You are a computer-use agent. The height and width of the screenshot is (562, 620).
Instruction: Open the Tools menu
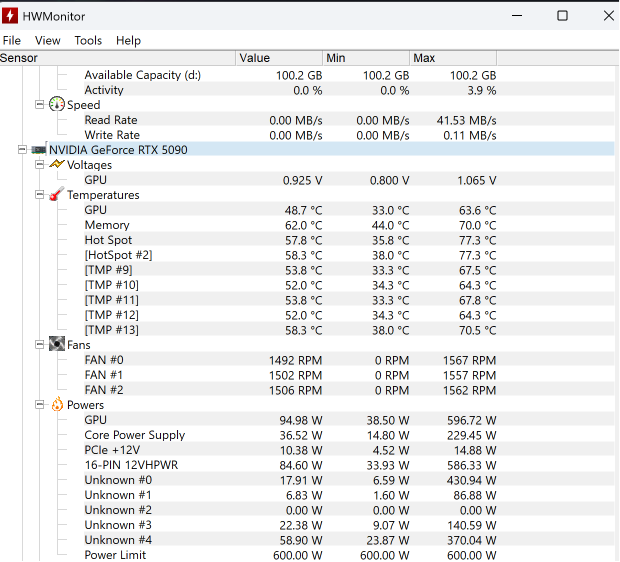pos(88,40)
